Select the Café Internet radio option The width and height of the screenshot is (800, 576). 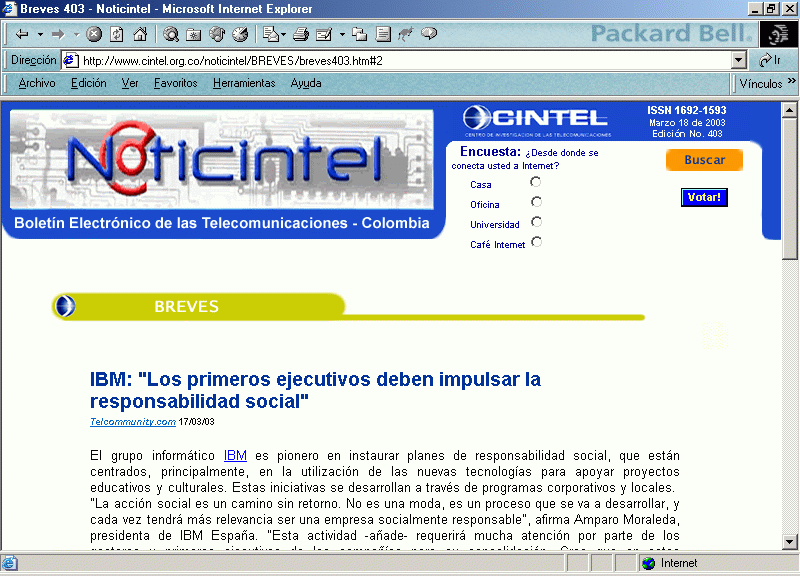coord(537,242)
